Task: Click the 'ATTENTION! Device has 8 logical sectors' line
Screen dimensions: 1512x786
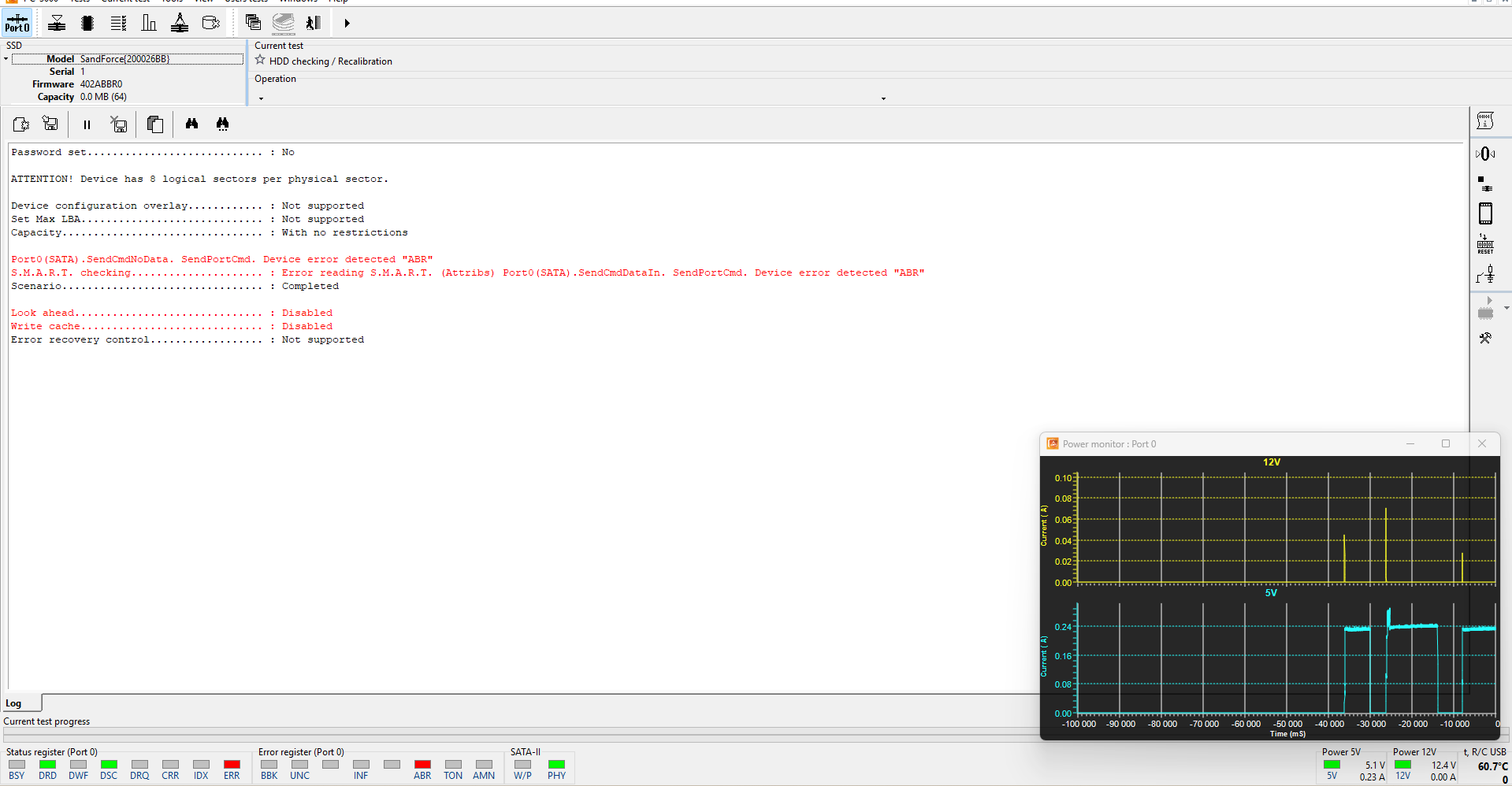Action: 199,180
